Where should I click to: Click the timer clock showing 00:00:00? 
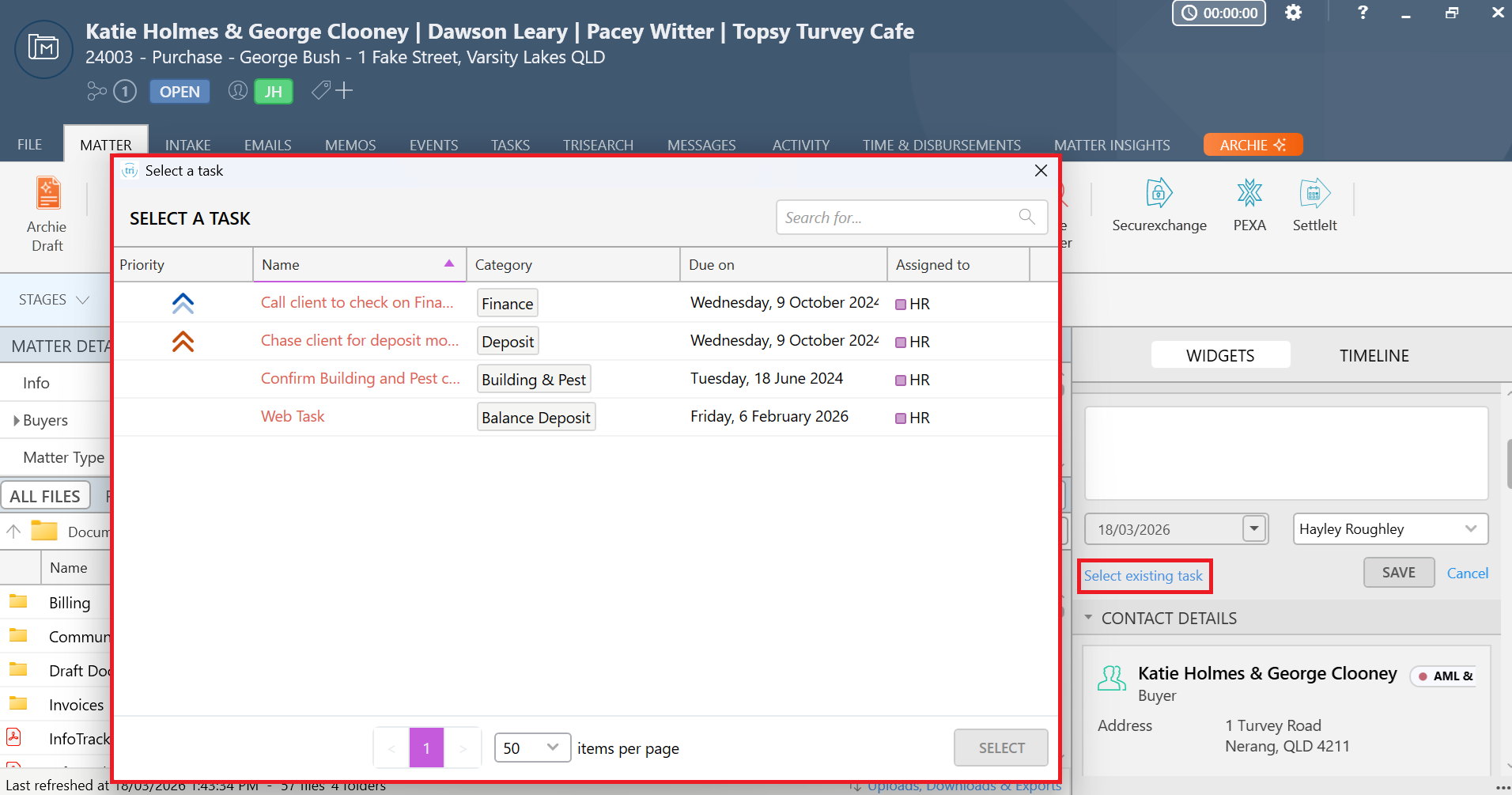tap(1219, 13)
